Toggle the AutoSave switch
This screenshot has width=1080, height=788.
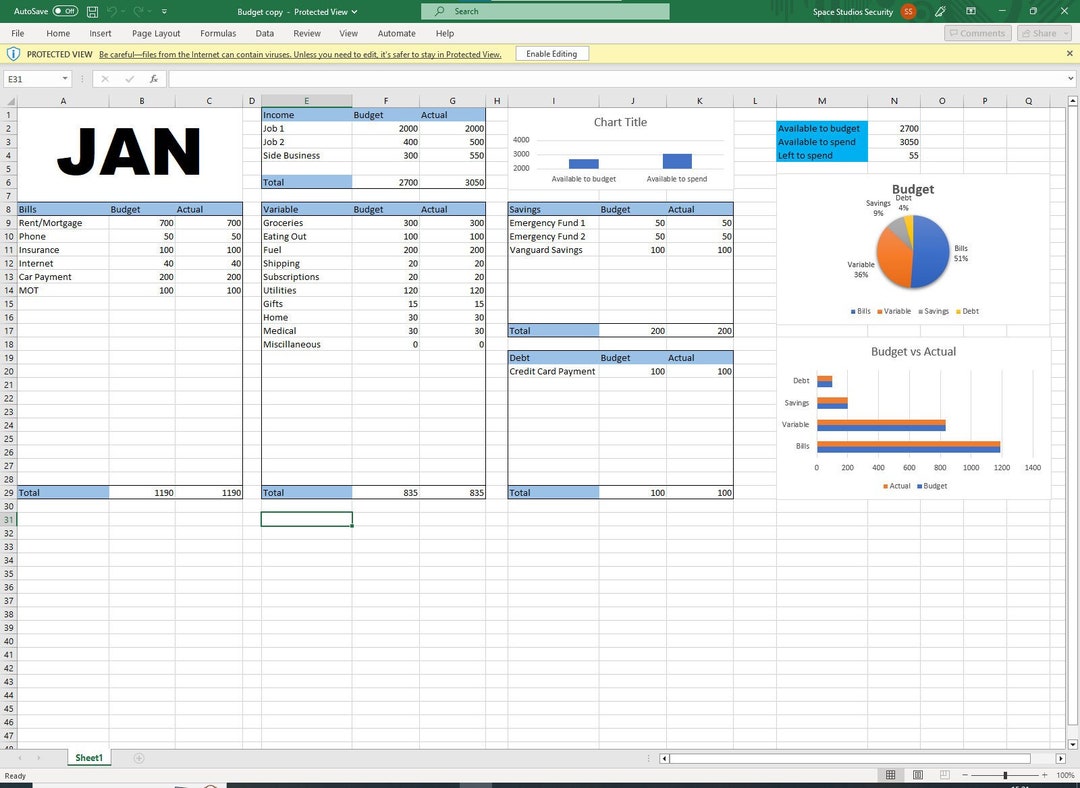tap(65, 12)
